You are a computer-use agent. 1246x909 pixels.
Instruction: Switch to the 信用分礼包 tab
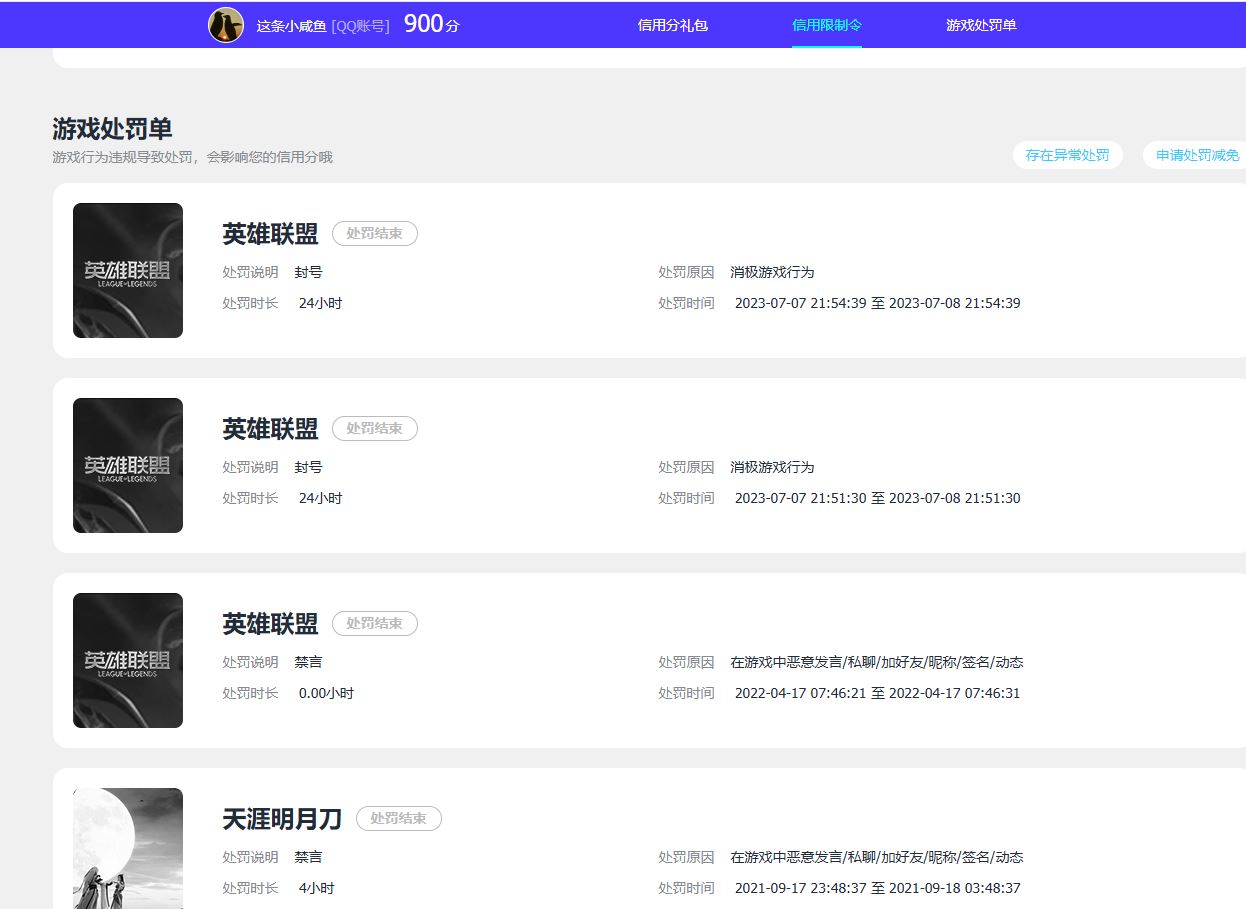(x=671, y=25)
